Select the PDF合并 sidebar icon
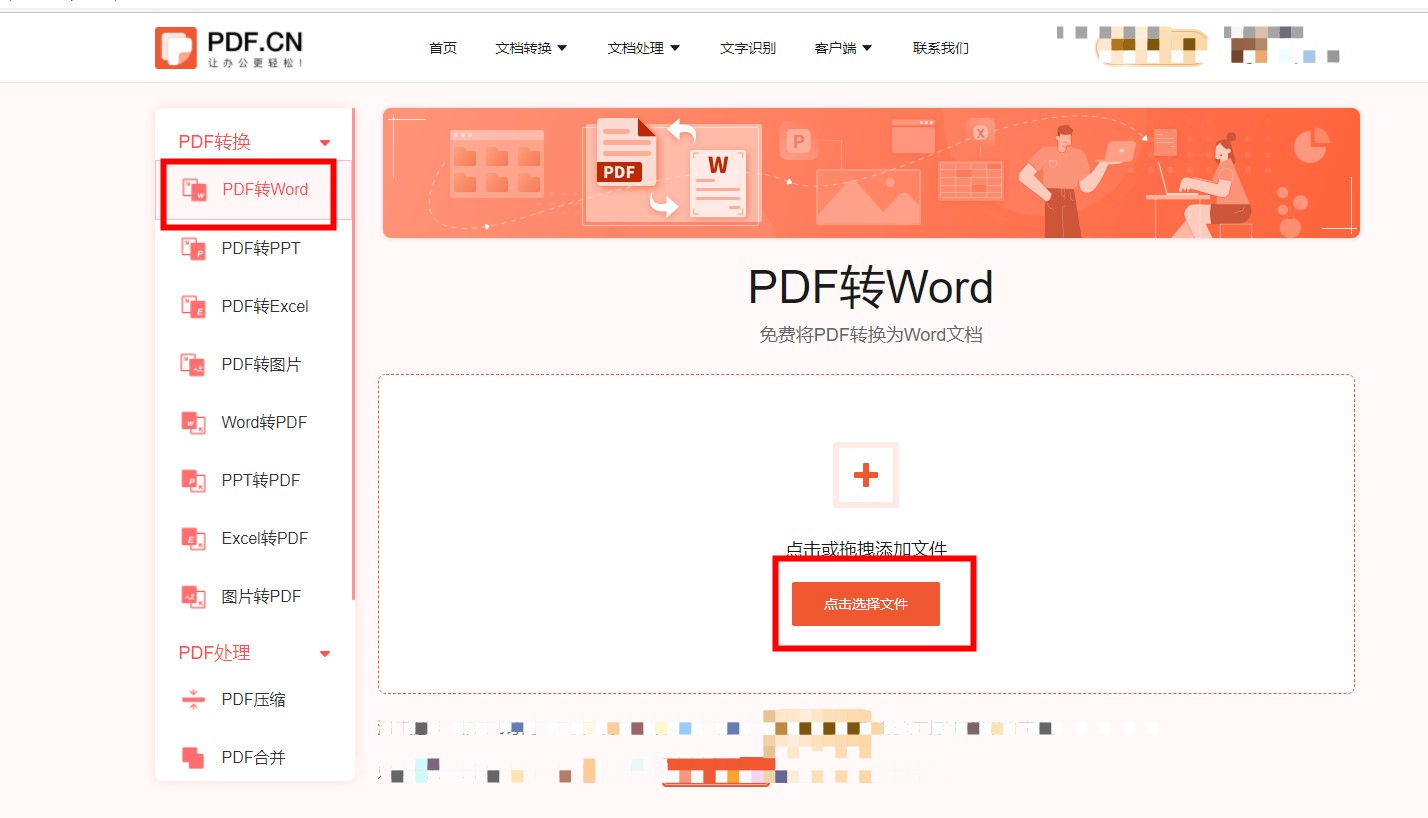Image resolution: width=1428 pixels, height=818 pixels. [x=193, y=757]
